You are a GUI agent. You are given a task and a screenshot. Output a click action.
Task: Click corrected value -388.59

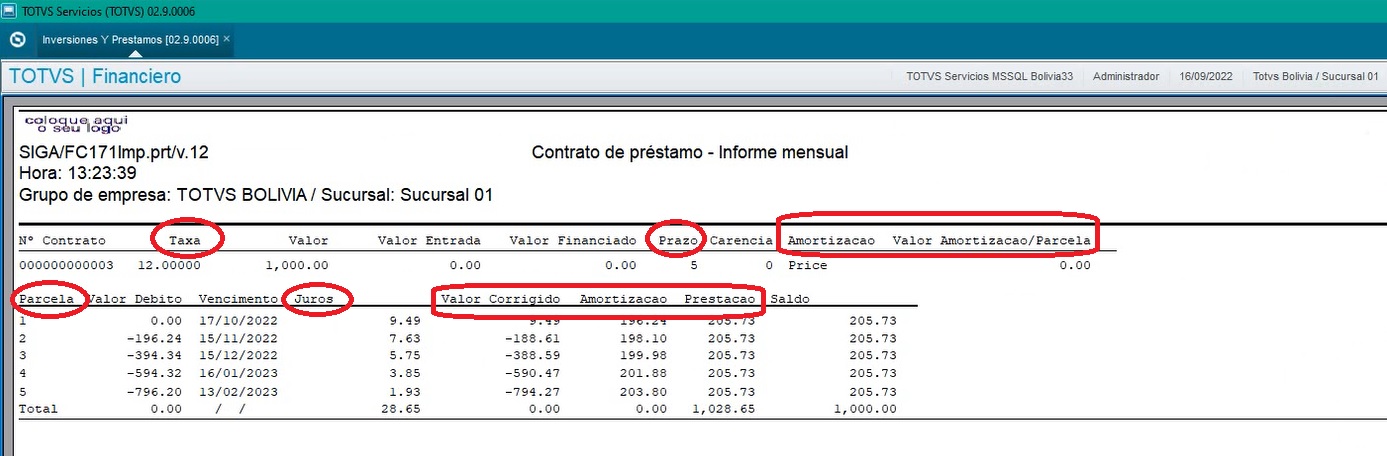pyautogui.click(x=532, y=356)
